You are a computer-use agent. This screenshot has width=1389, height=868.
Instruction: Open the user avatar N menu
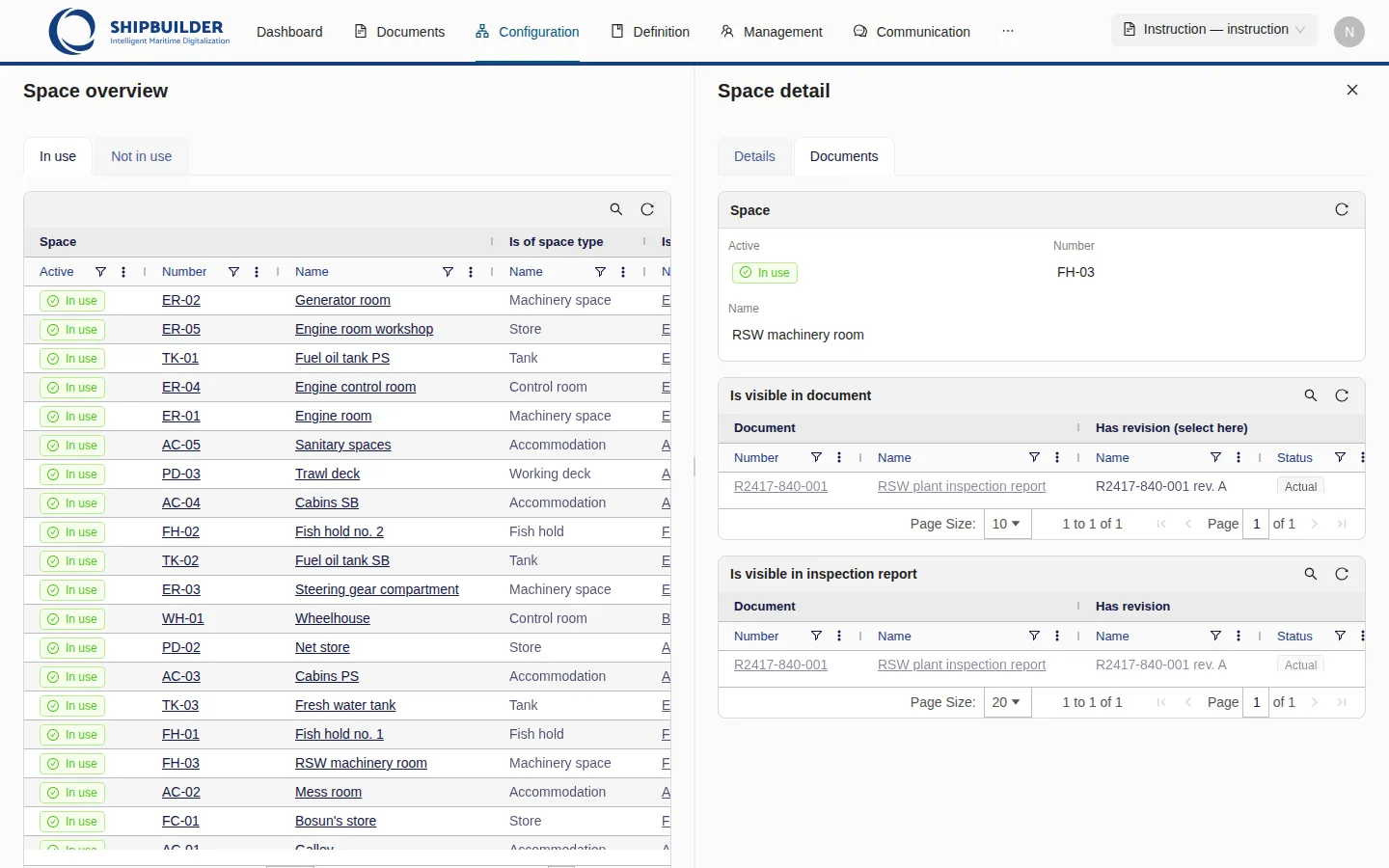pos(1349,32)
